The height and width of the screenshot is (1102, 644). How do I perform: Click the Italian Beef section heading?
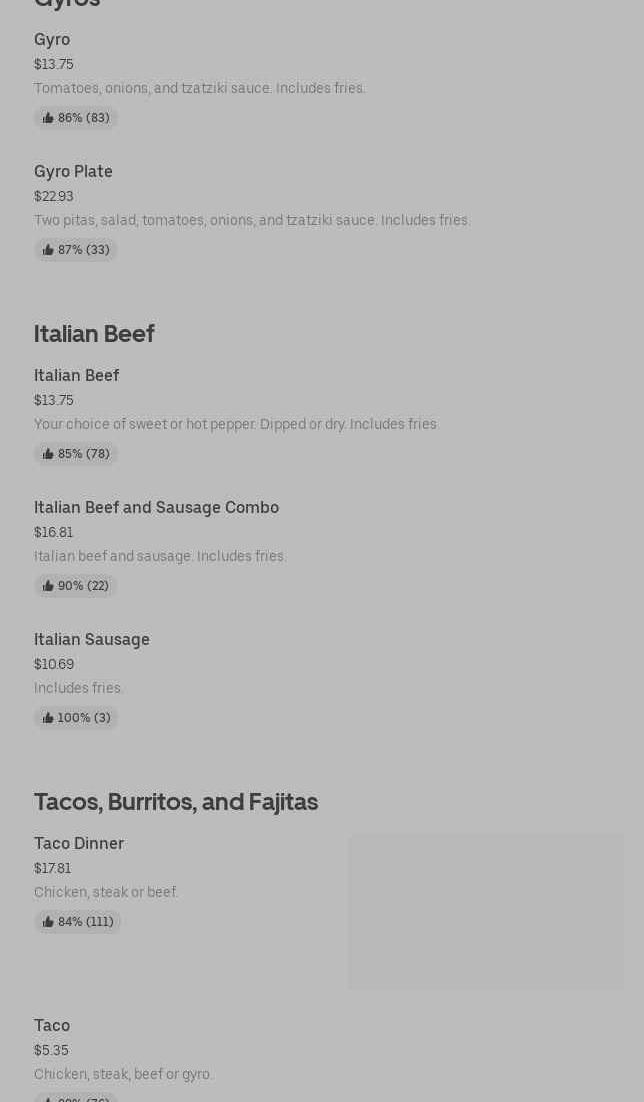point(94,334)
